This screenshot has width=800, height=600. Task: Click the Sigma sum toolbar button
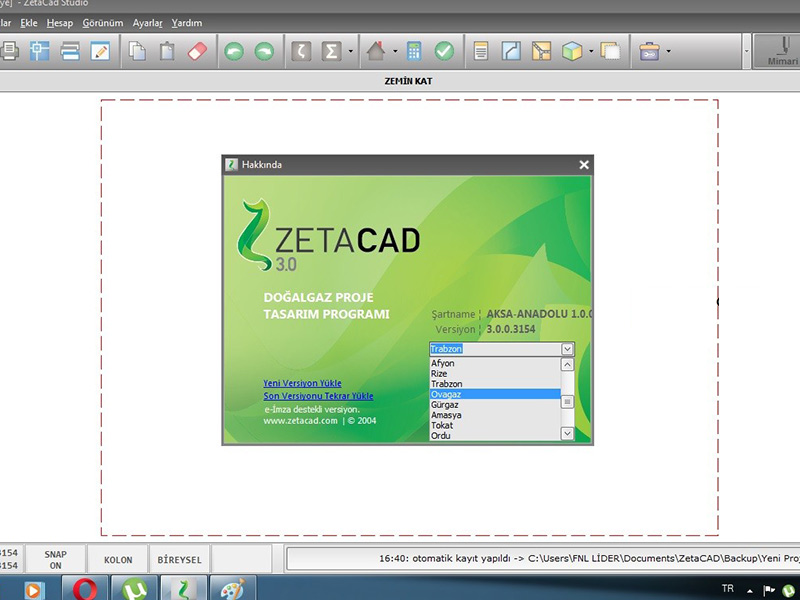tap(331, 51)
